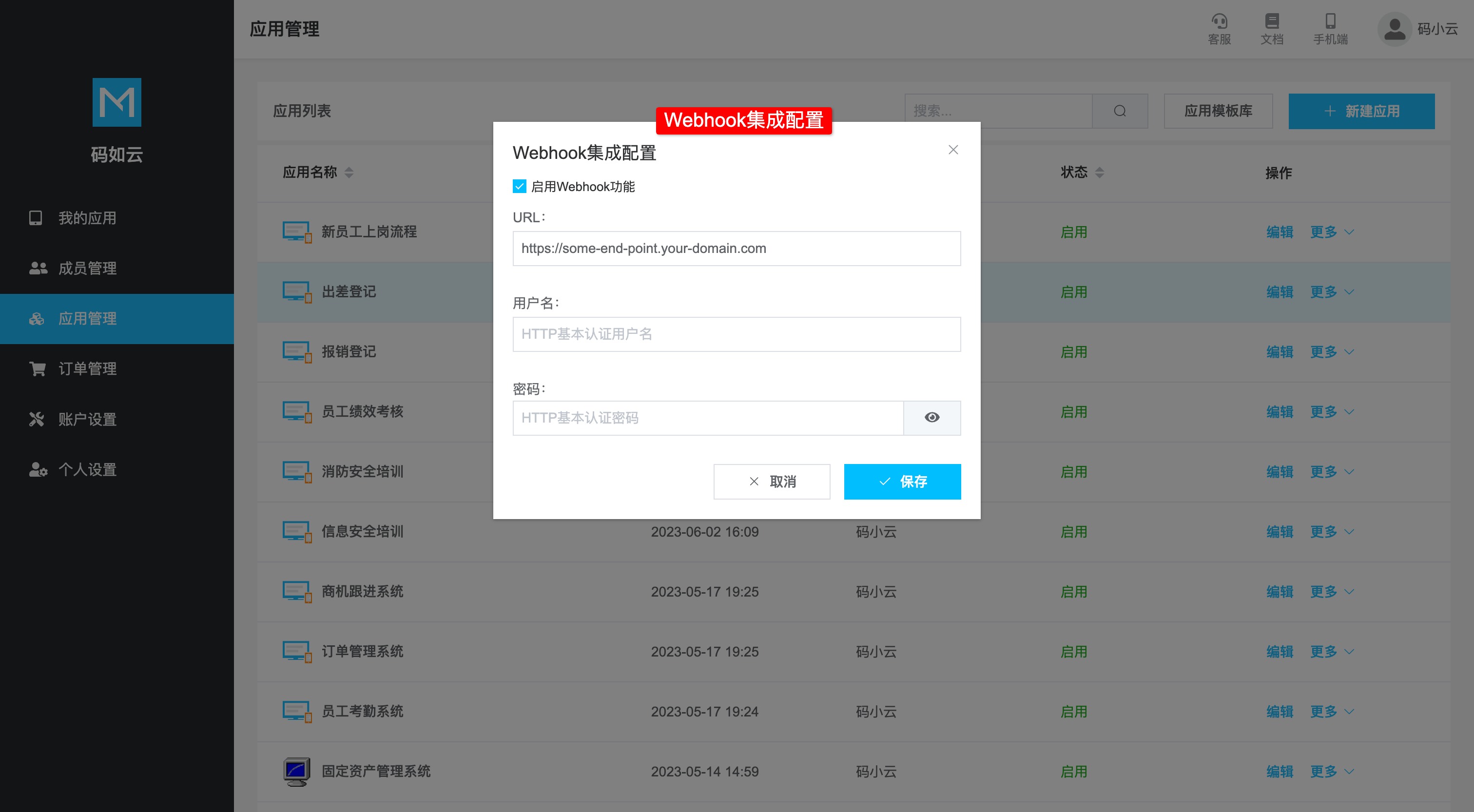
Task: Focus the 用户名 input field
Action: [x=737, y=334]
